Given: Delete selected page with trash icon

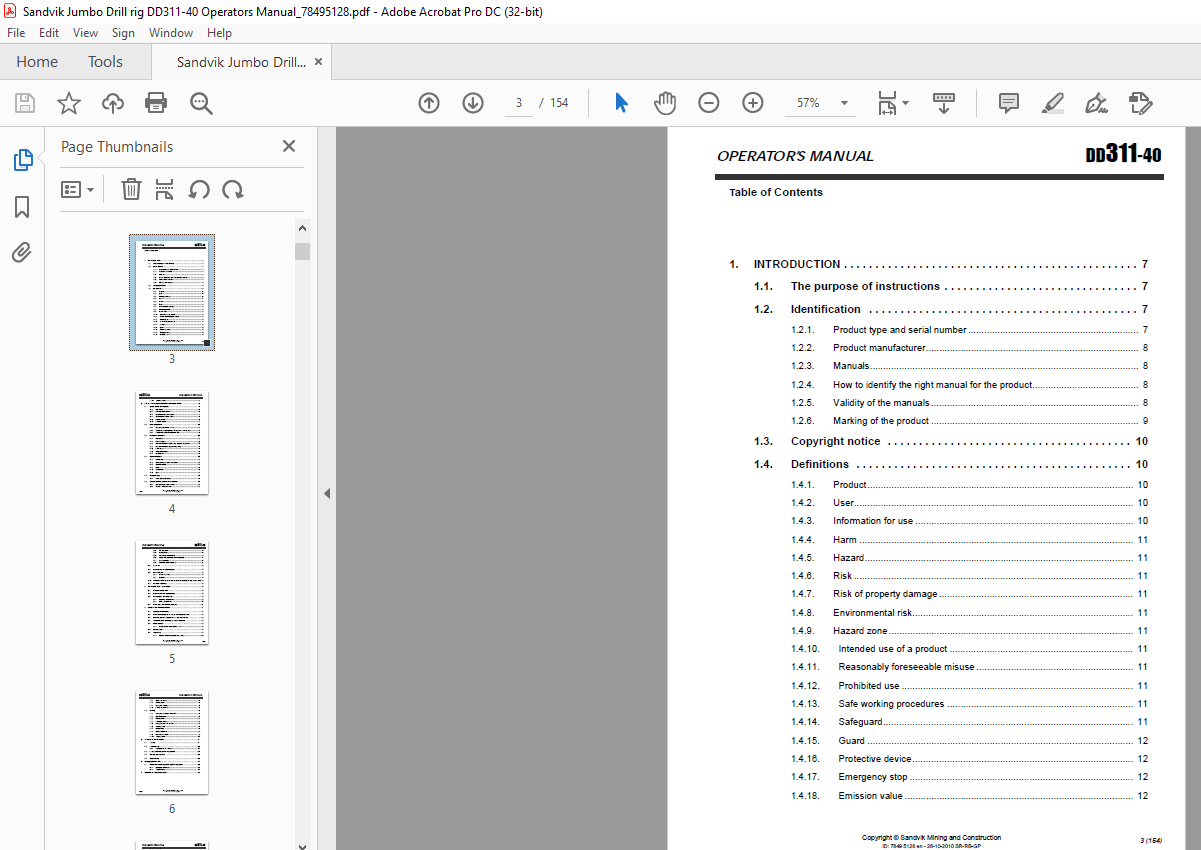Looking at the screenshot, I should click(131, 189).
